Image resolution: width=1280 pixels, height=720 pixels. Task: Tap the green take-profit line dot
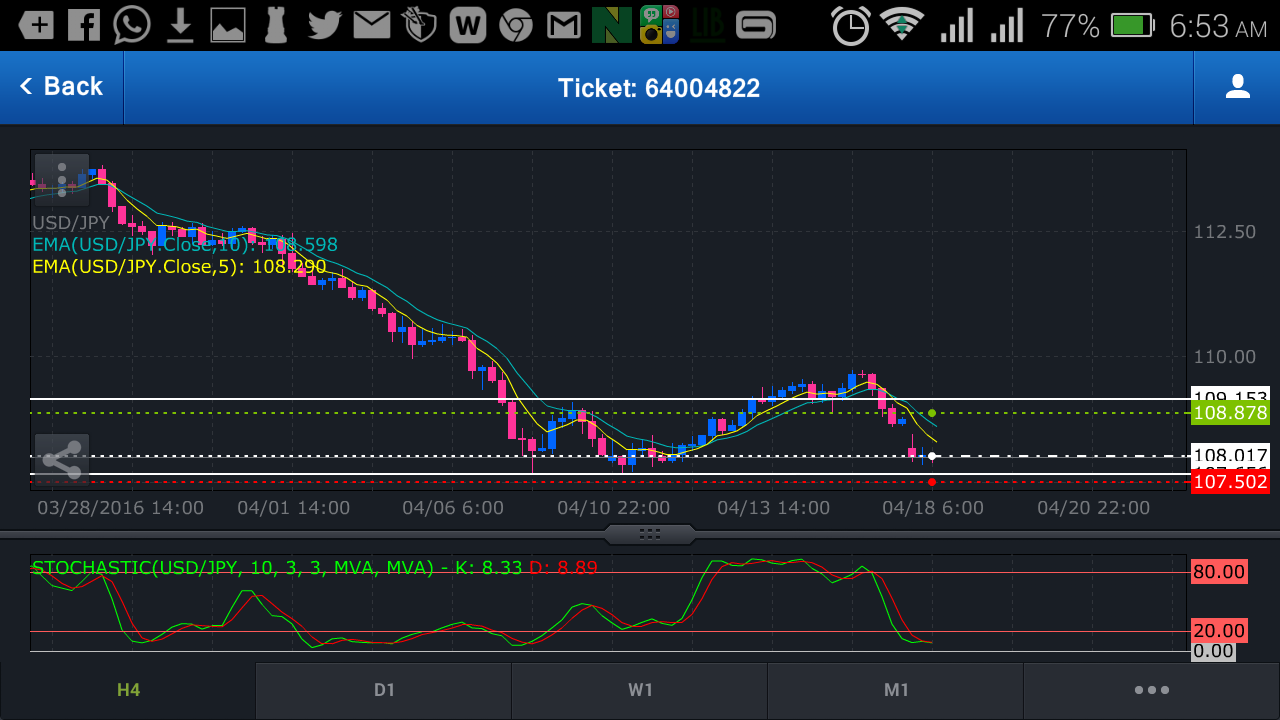coord(931,413)
